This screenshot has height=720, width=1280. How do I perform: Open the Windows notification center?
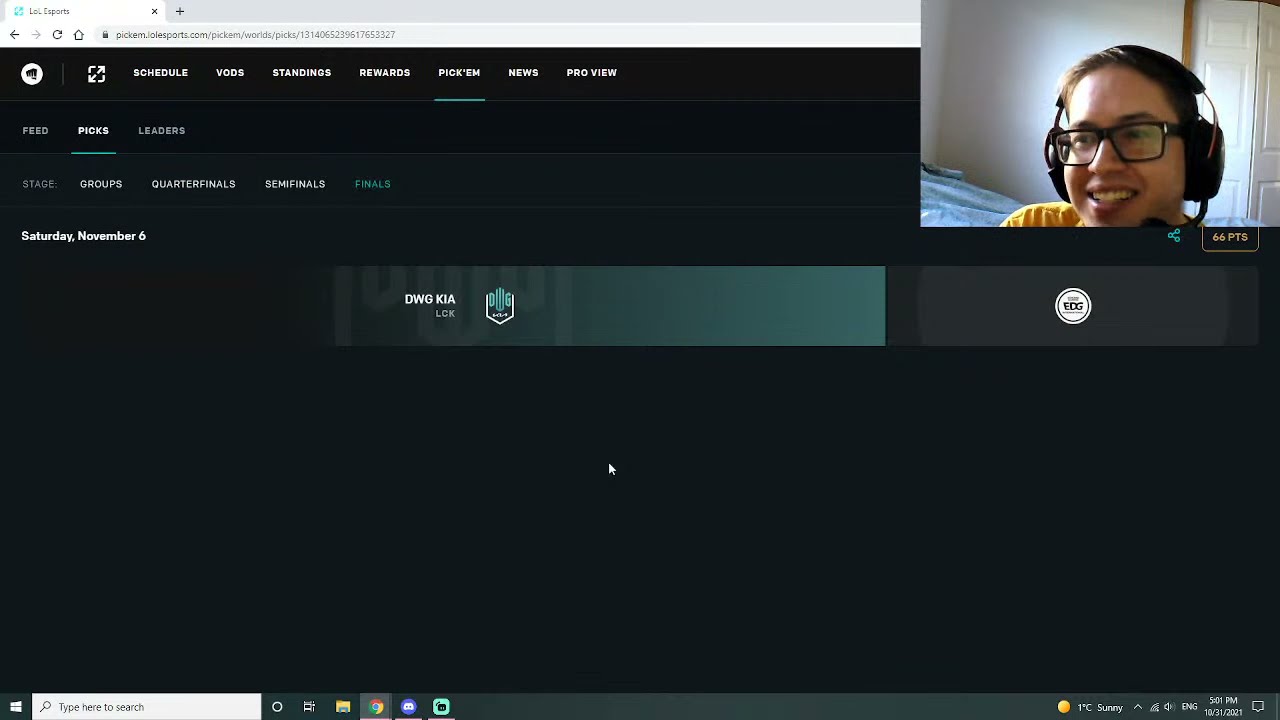[1258, 707]
